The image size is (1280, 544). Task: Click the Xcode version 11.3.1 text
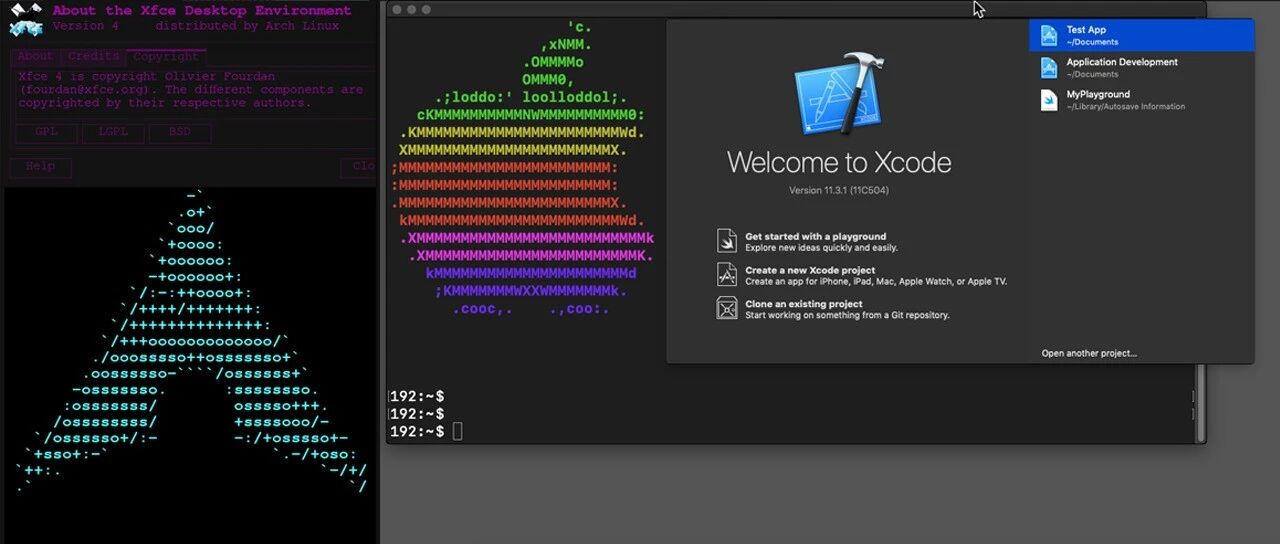(839, 190)
